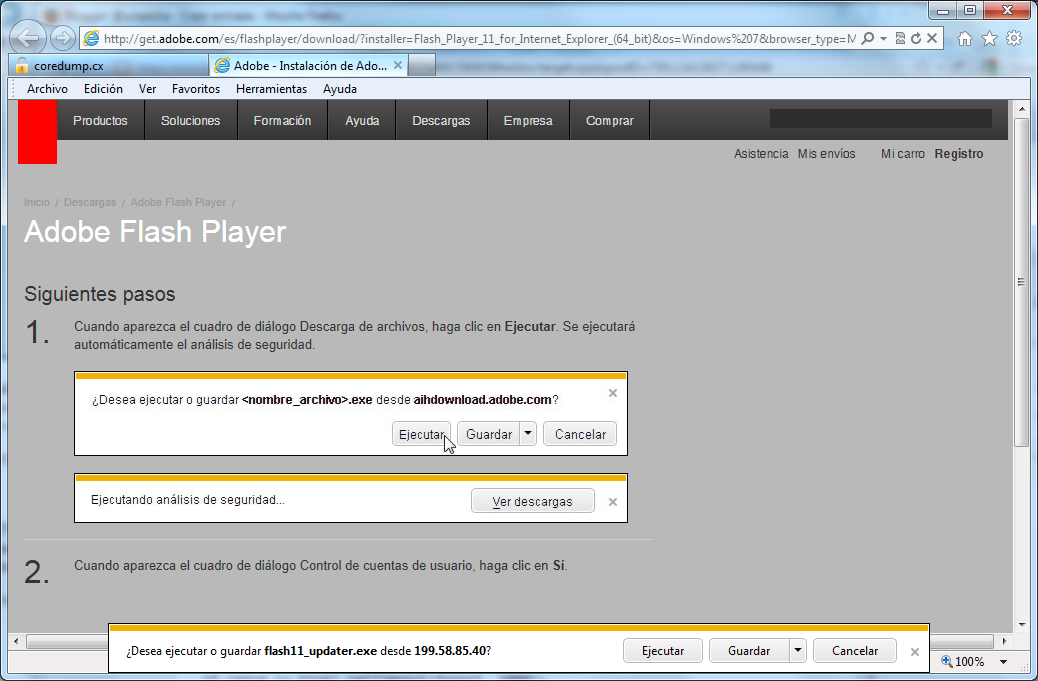Click the Descargas breadcrumb link
Image resolution: width=1038 pixels, height=681 pixels.
[89, 202]
